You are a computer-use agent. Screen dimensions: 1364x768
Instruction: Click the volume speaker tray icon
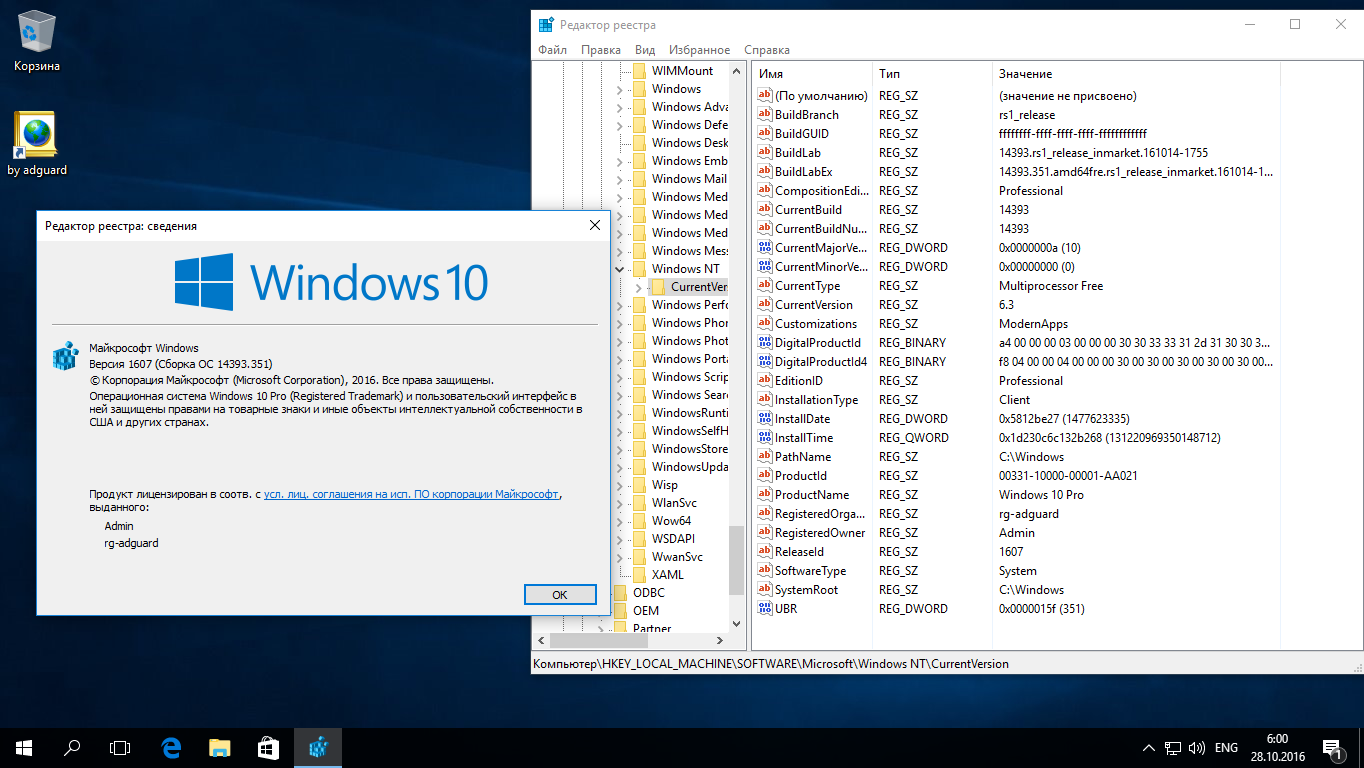pos(1197,748)
